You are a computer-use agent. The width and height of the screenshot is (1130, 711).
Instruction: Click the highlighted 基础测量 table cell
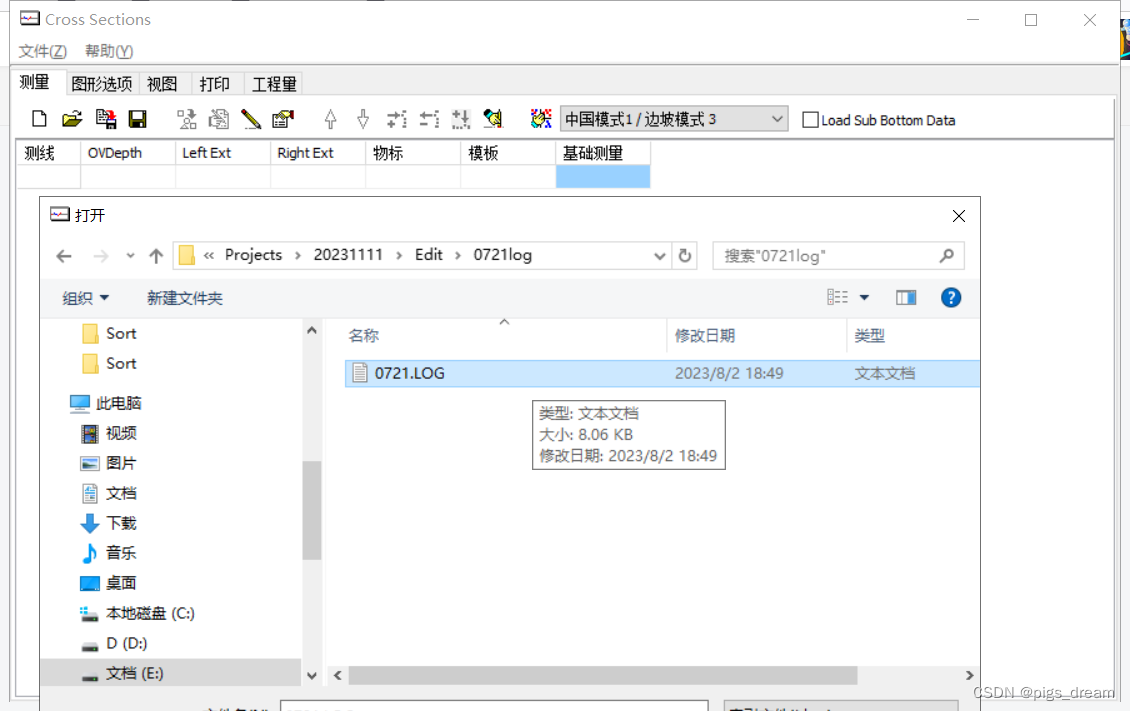pos(602,176)
